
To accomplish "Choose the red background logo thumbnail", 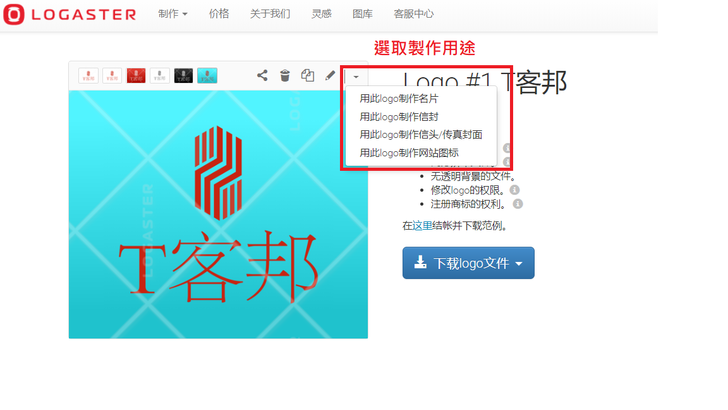I will click(x=136, y=75).
